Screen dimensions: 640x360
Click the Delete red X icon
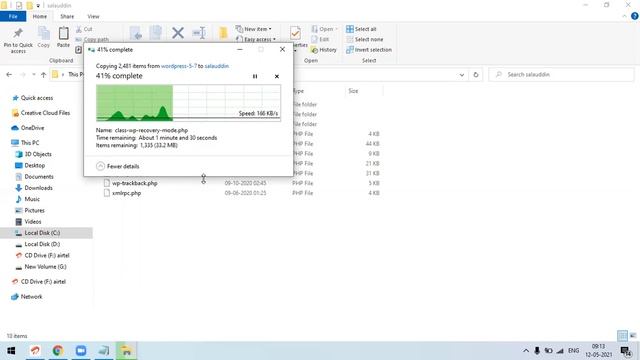point(178,33)
